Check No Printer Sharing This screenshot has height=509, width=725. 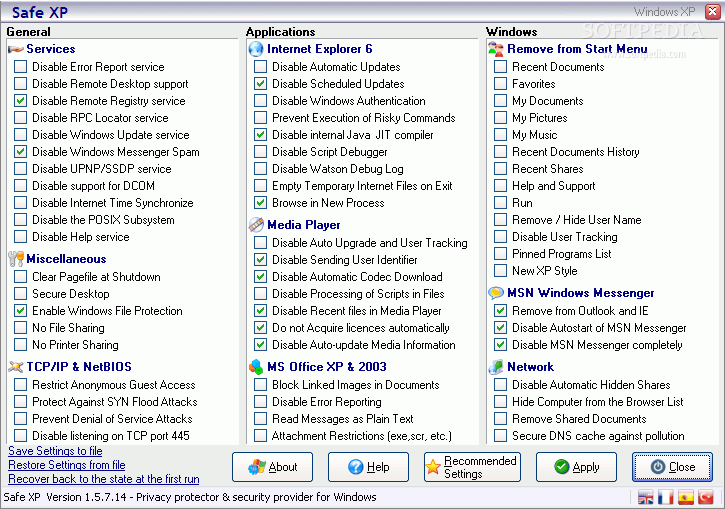(20, 345)
